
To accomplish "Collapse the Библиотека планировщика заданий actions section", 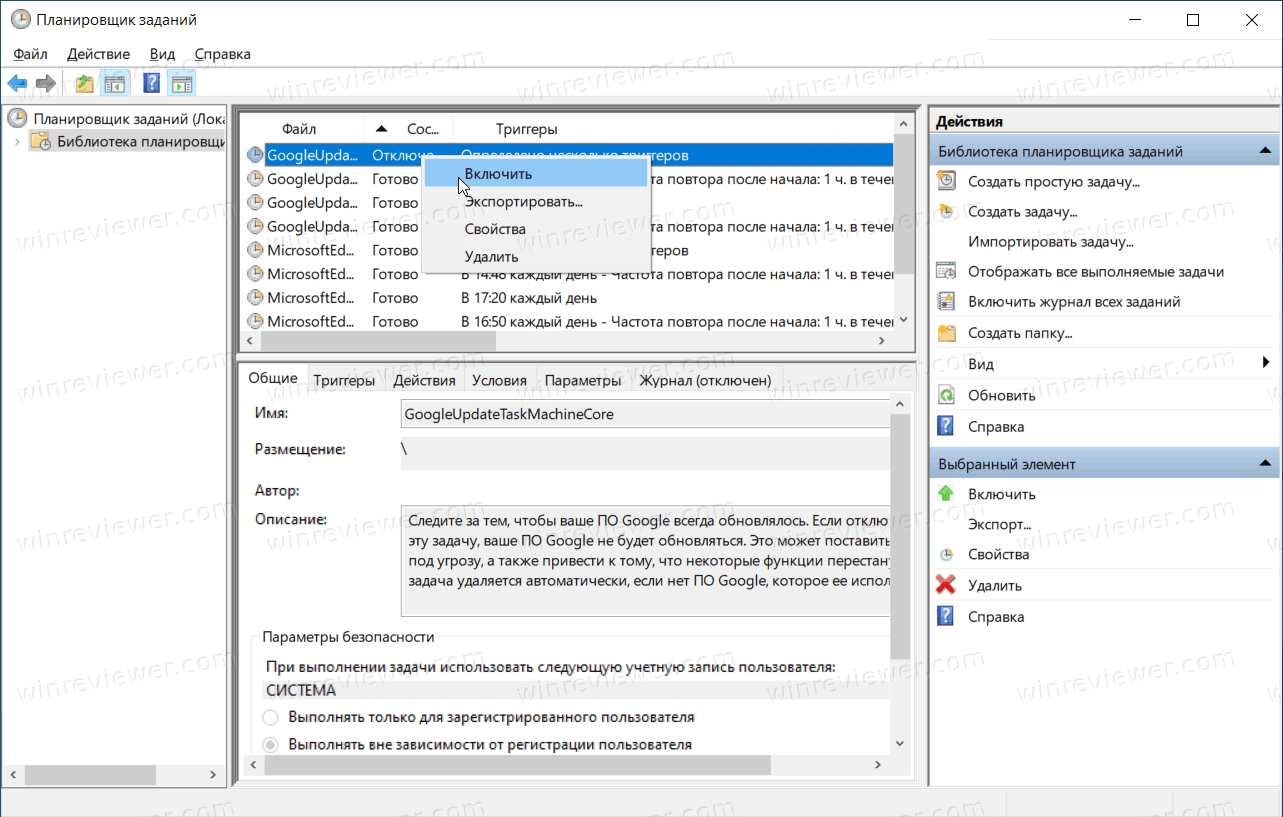I will pos(1265,151).
